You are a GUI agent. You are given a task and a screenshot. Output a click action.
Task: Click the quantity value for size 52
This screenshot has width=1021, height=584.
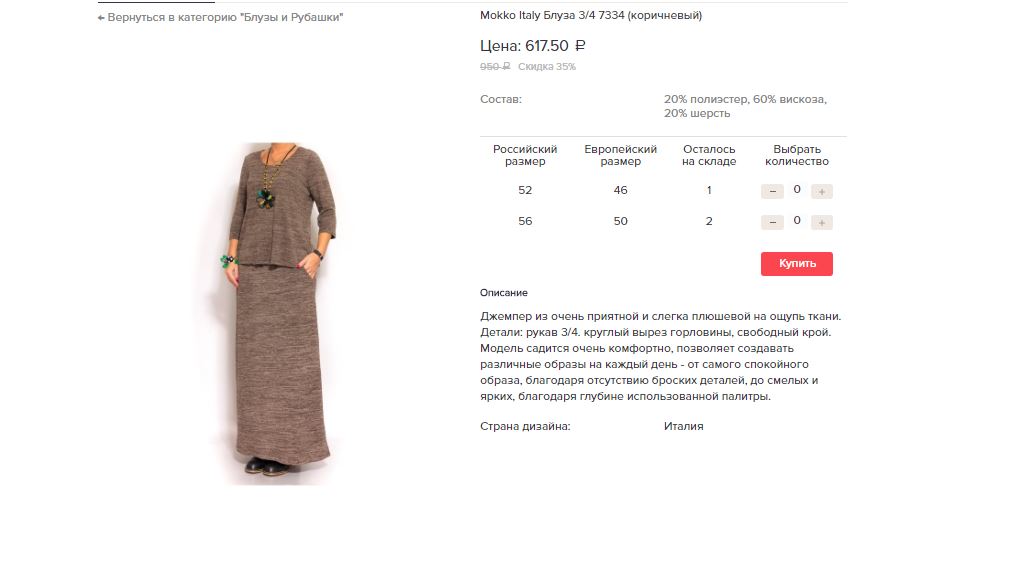[x=797, y=189]
